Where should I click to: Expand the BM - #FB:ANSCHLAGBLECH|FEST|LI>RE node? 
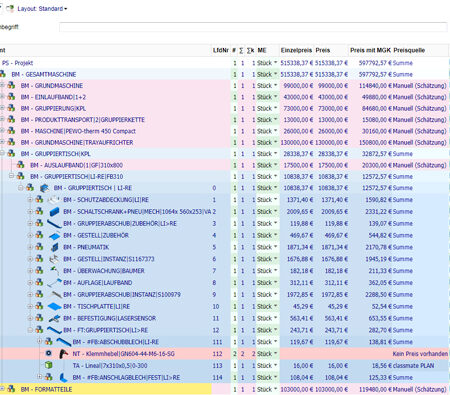[x=39, y=377]
